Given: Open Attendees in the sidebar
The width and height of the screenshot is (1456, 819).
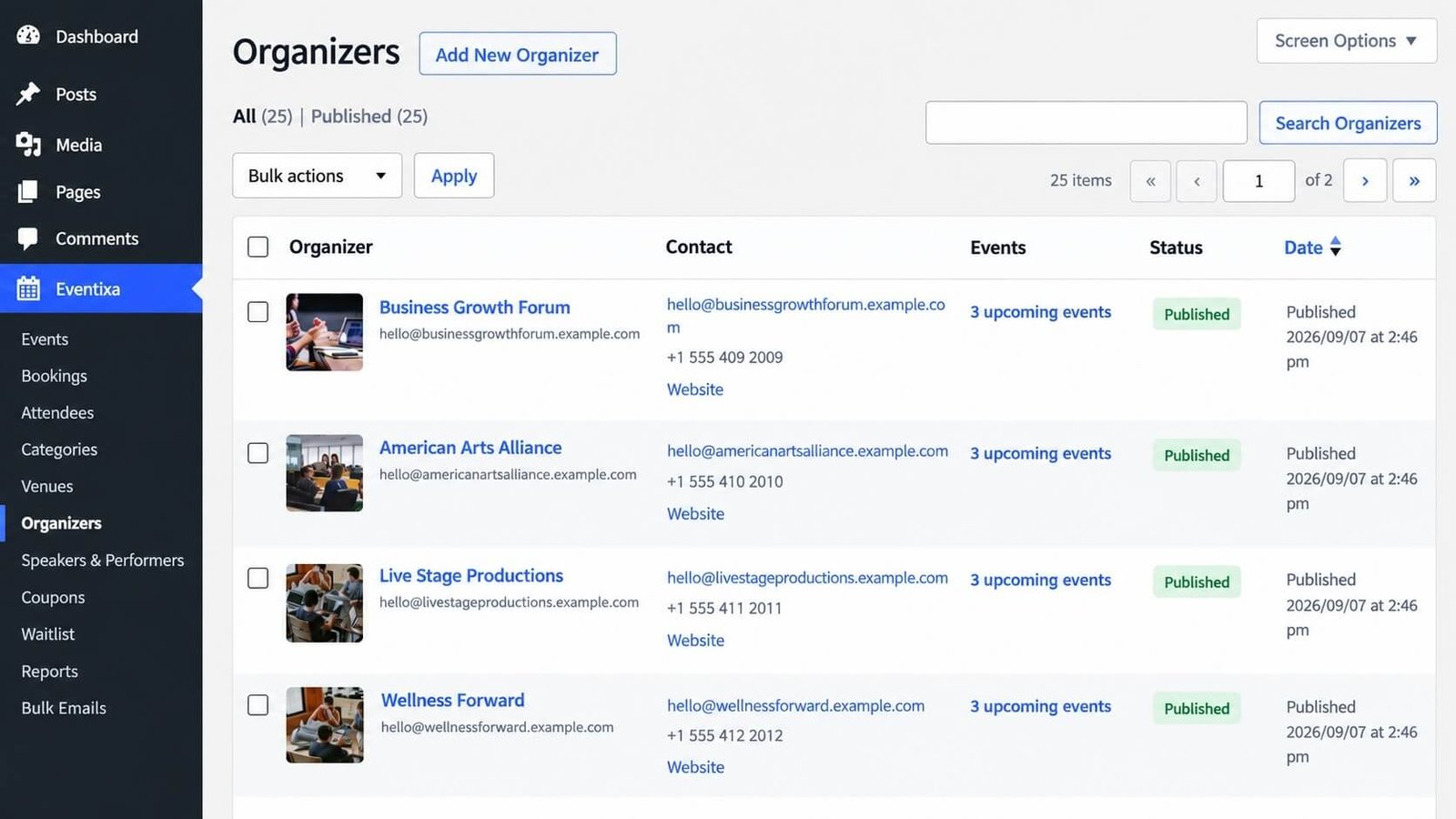Looking at the screenshot, I should coord(57,412).
